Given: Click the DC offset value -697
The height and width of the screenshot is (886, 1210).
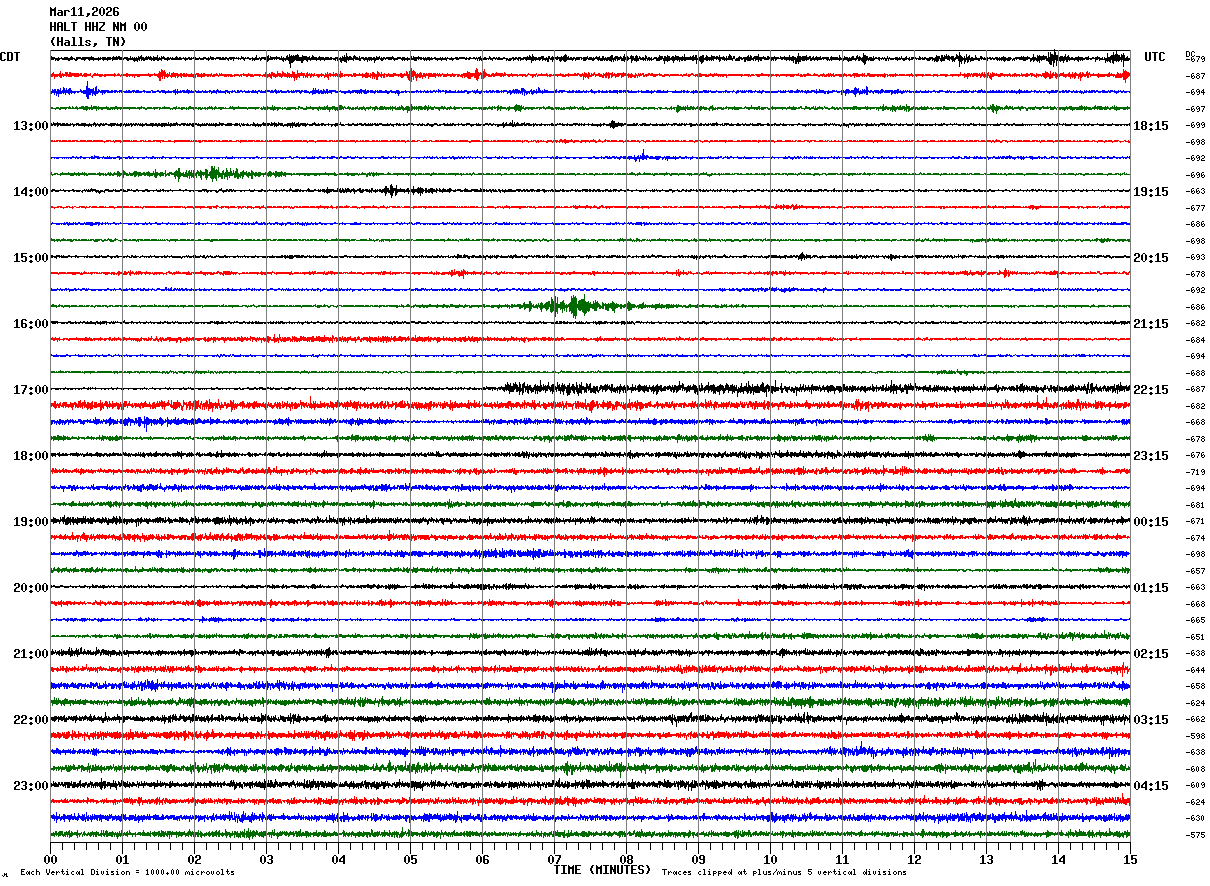Looking at the screenshot, I should (x=1195, y=109).
